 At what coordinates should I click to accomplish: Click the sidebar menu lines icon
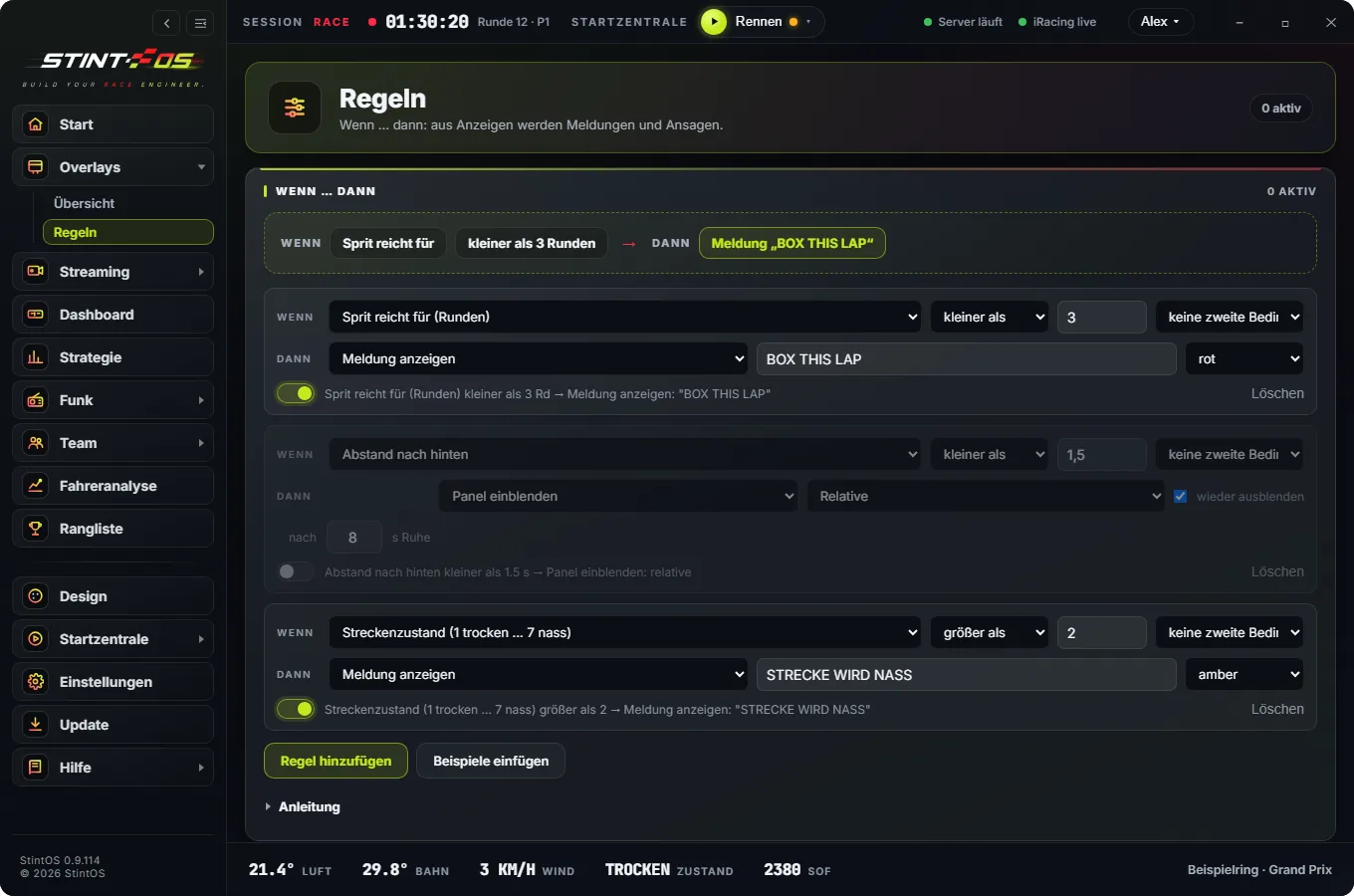tap(200, 23)
